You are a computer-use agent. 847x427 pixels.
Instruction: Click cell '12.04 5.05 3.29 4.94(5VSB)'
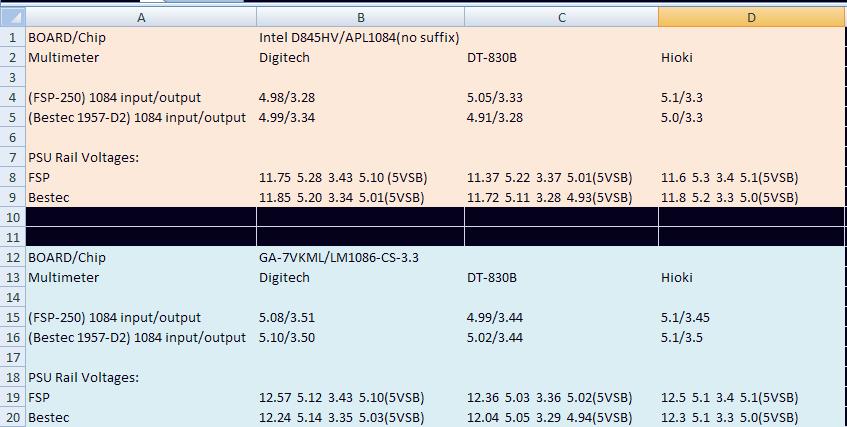point(561,417)
